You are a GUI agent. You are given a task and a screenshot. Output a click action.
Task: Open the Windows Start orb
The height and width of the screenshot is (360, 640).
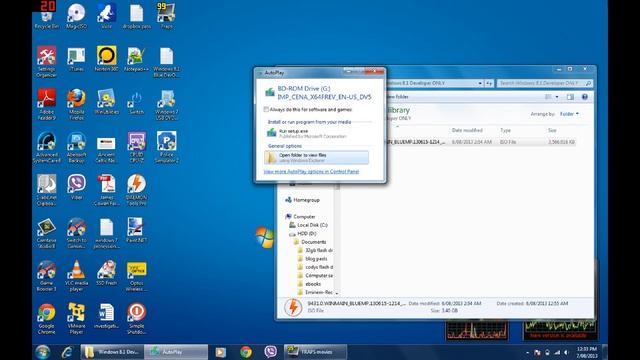coord(42,352)
